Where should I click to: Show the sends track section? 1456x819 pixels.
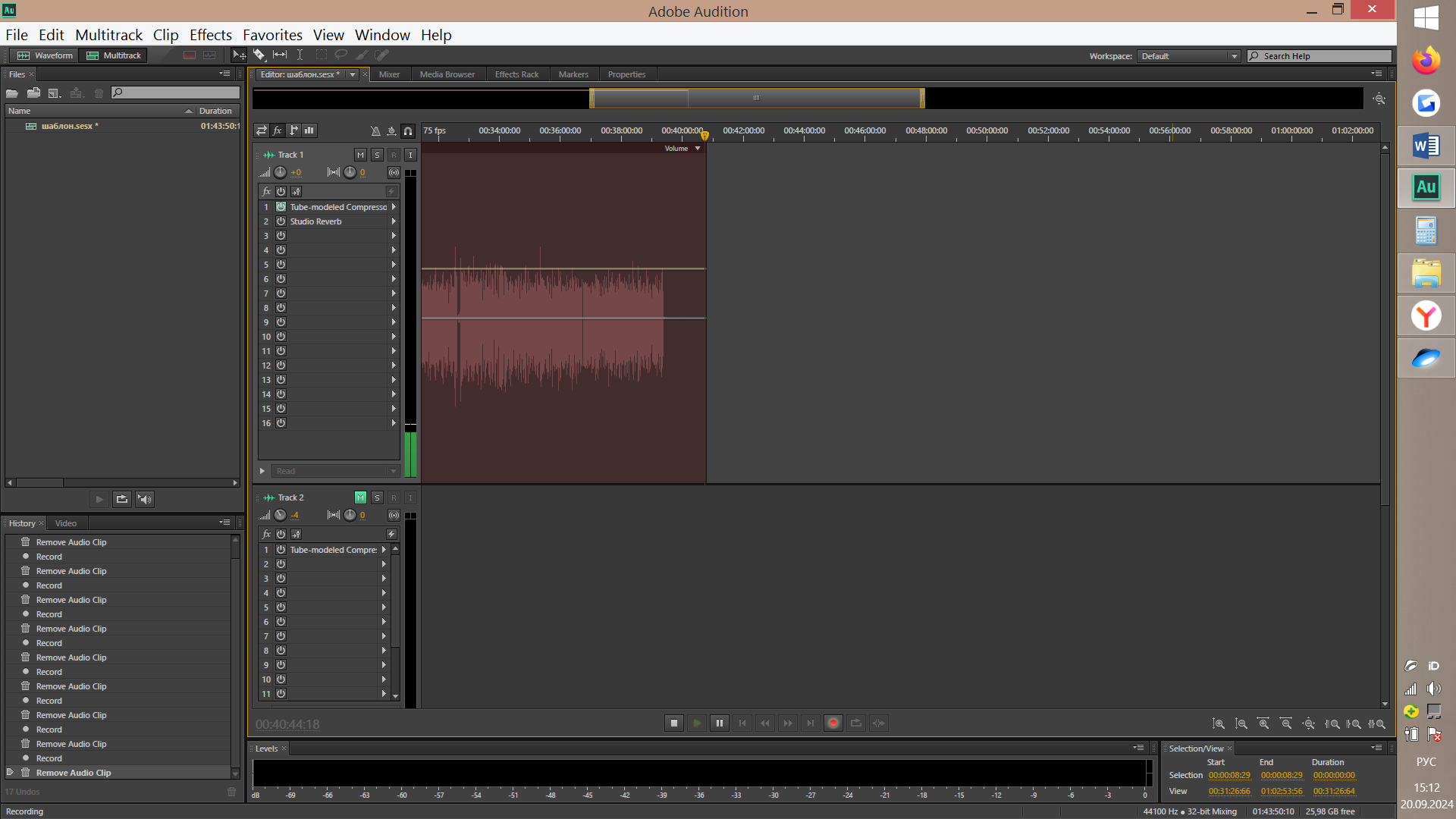point(293,131)
